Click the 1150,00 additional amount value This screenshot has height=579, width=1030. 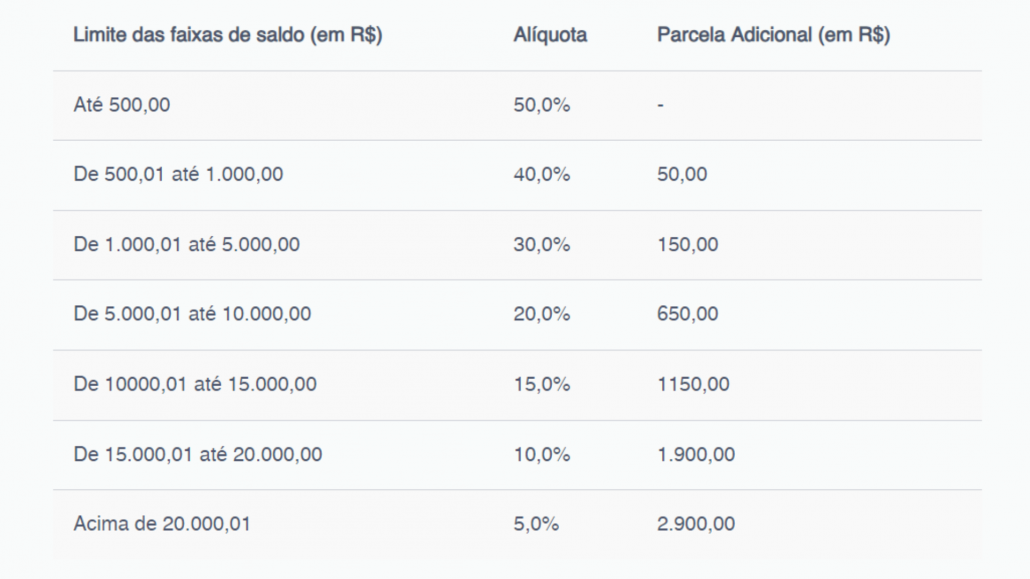tap(693, 384)
